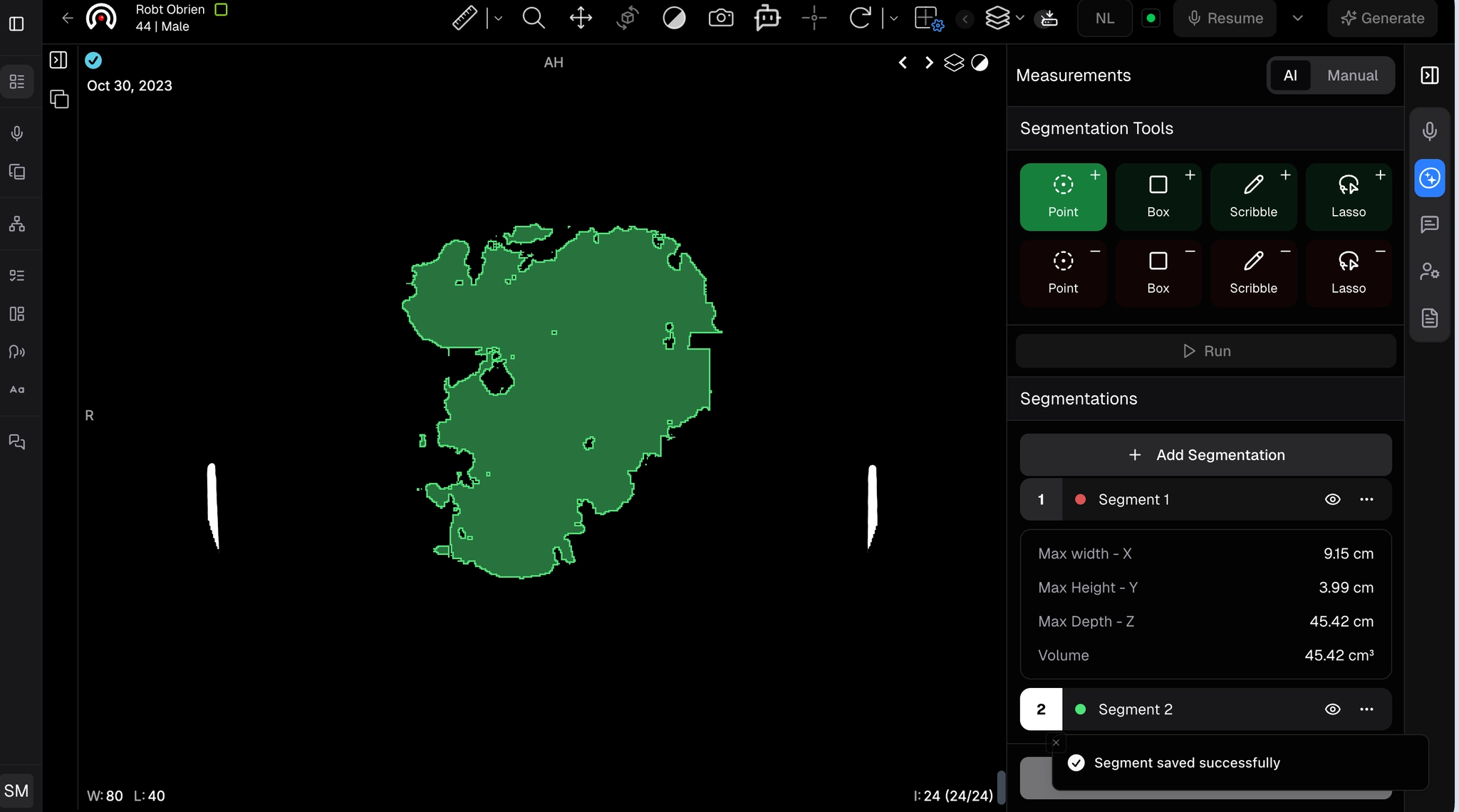The width and height of the screenshot is (1459, 812).
Task: Click the SM user avatar
Action: [16, 791]
